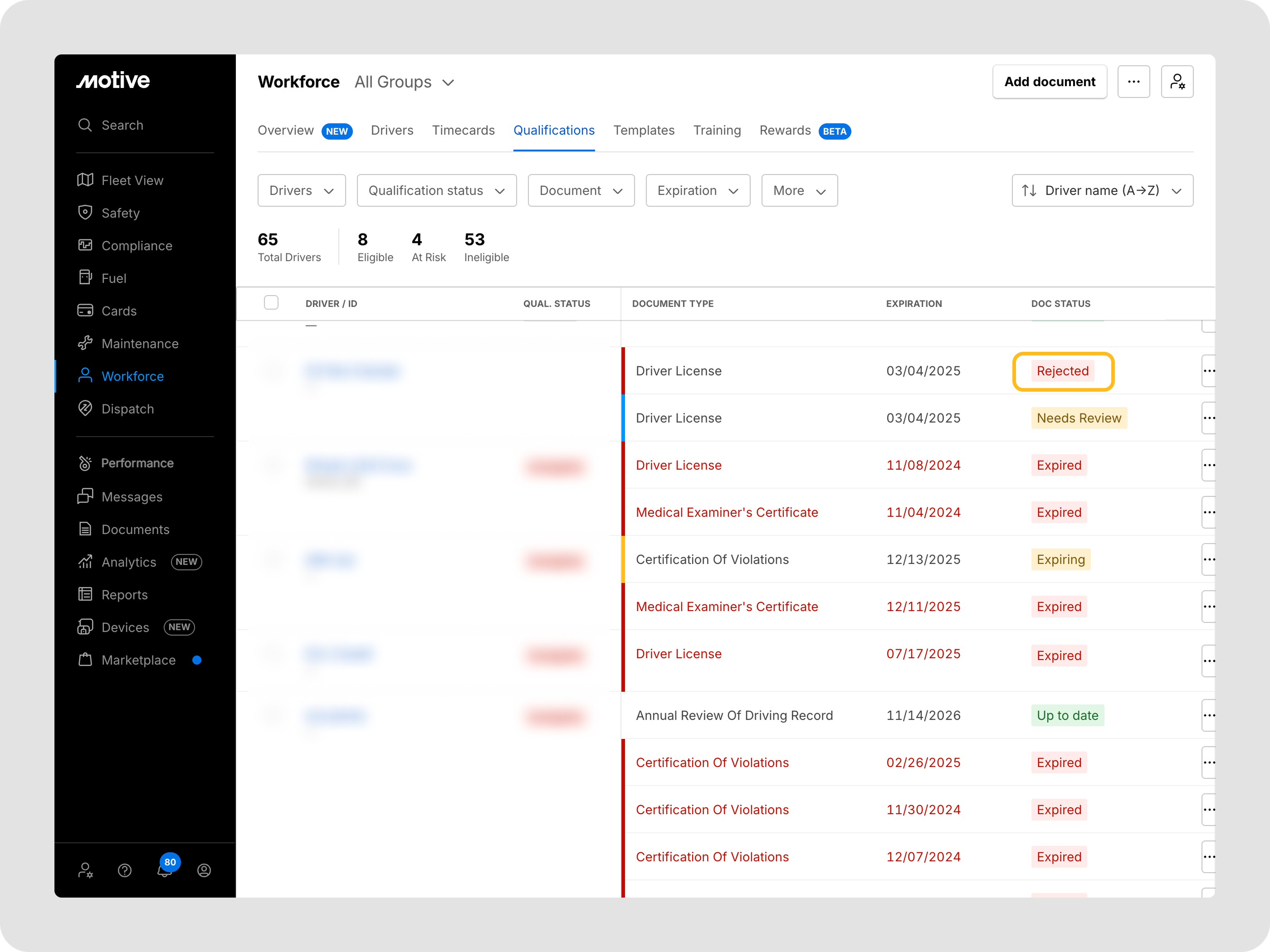This screenshot has width=1270, height=952.
Task: Open the Fleet View map icon
Action: (85, 180)
